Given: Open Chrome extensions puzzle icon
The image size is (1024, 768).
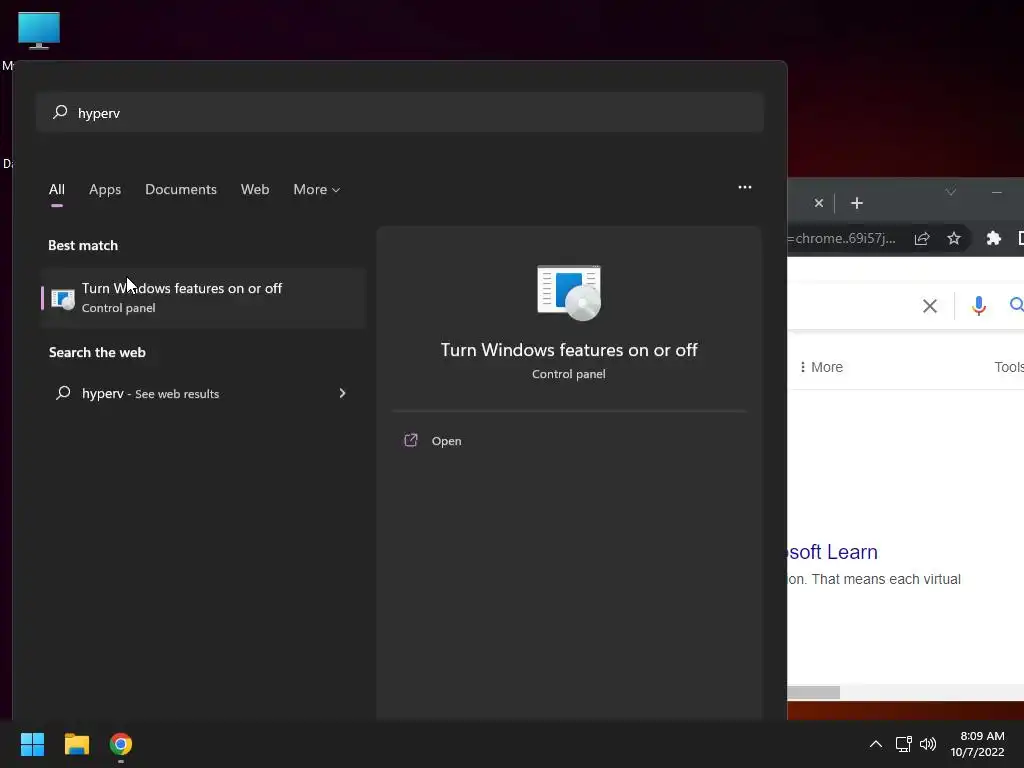Looking at the screenshot, I should tap(993, 238).
